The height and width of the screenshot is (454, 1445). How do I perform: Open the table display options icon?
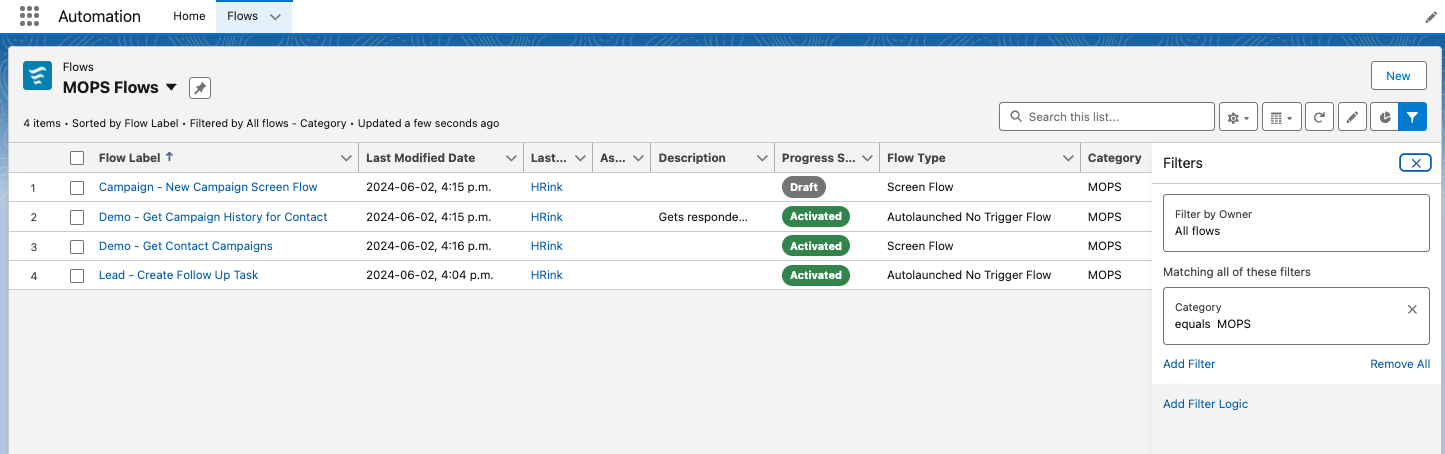1281,117
